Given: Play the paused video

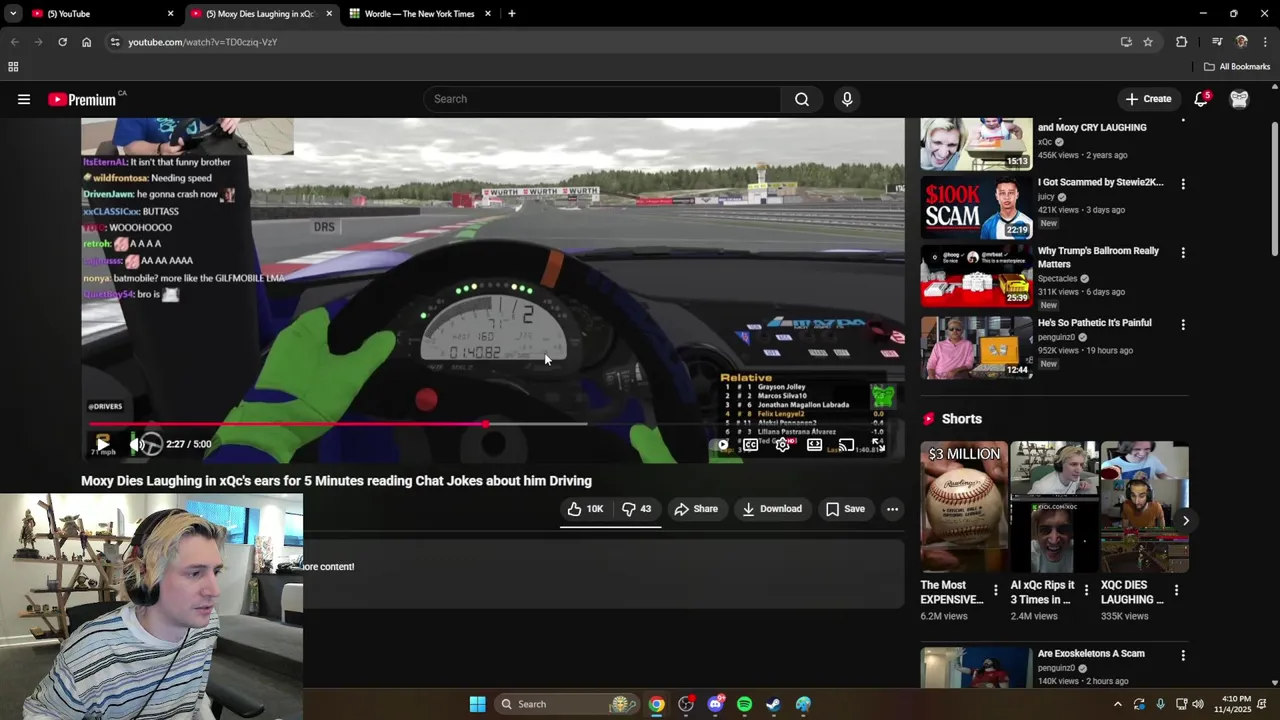Looking at the screenshot, I should tap(102, 444).
